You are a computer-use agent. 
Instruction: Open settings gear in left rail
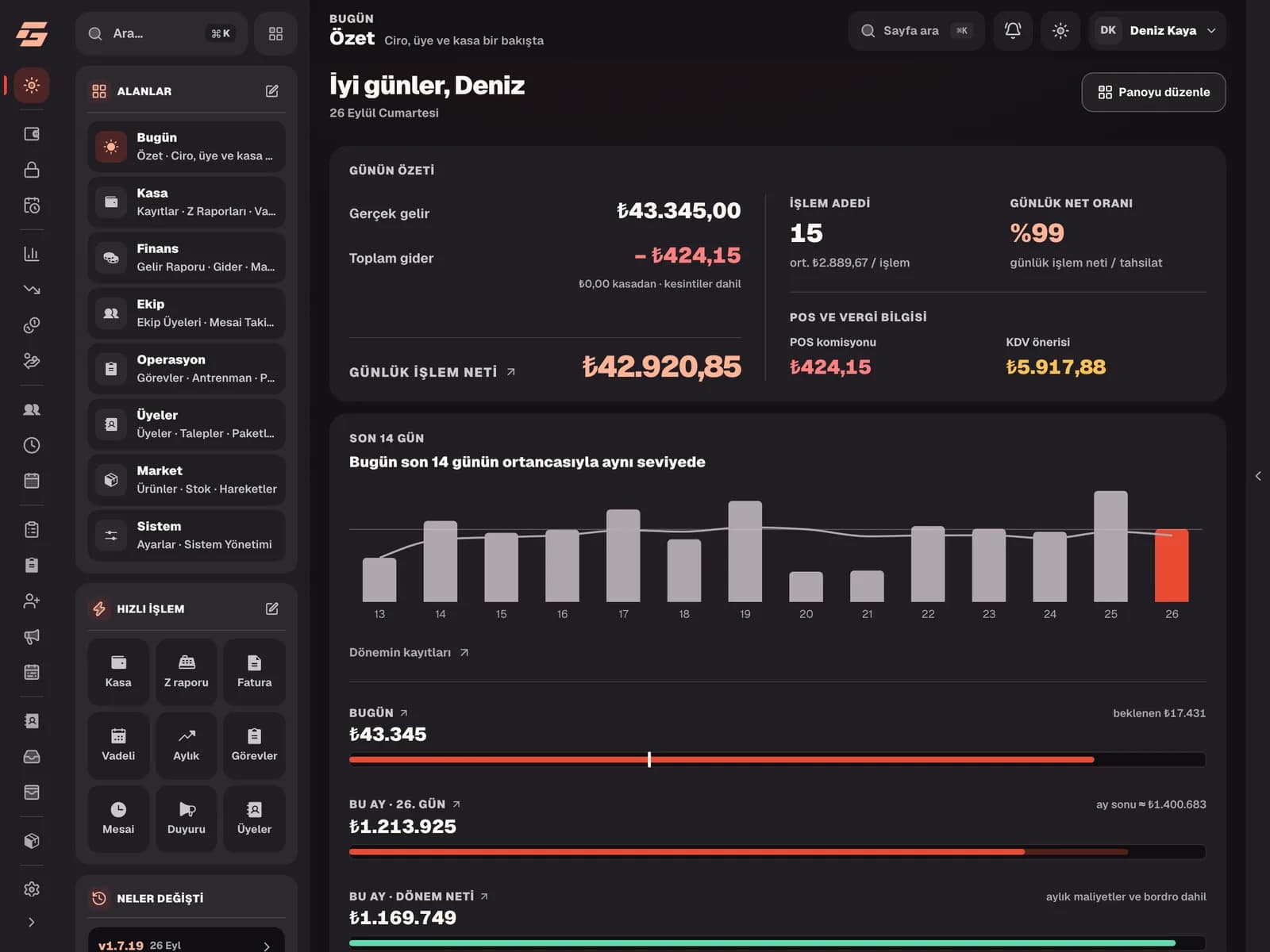pyautogui.click(x=32, y=889)
